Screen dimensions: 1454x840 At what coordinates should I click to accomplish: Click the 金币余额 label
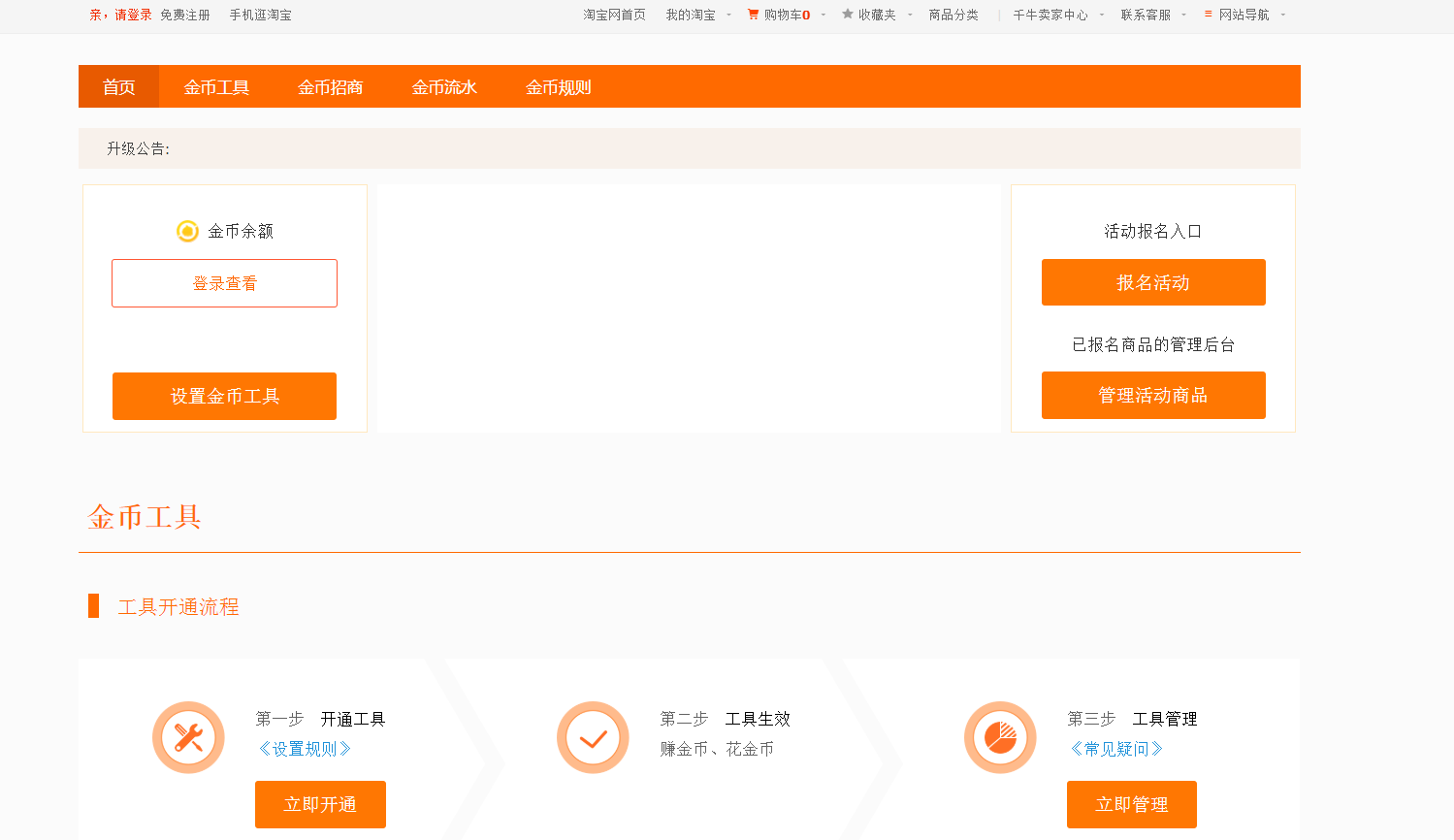[x=241, y=231]
